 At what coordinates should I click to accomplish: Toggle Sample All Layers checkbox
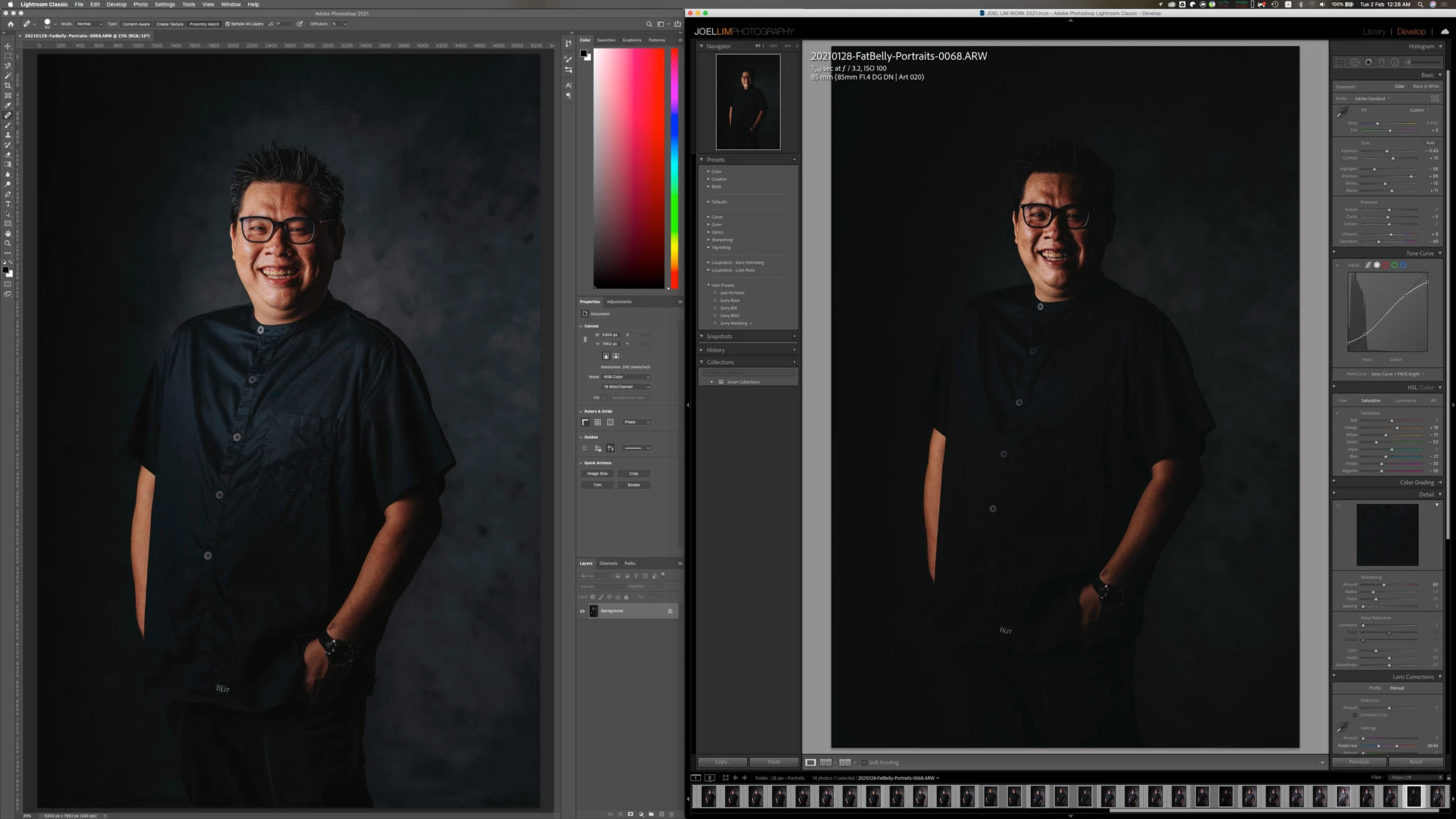pyautogui.click(x=227, y=23)
